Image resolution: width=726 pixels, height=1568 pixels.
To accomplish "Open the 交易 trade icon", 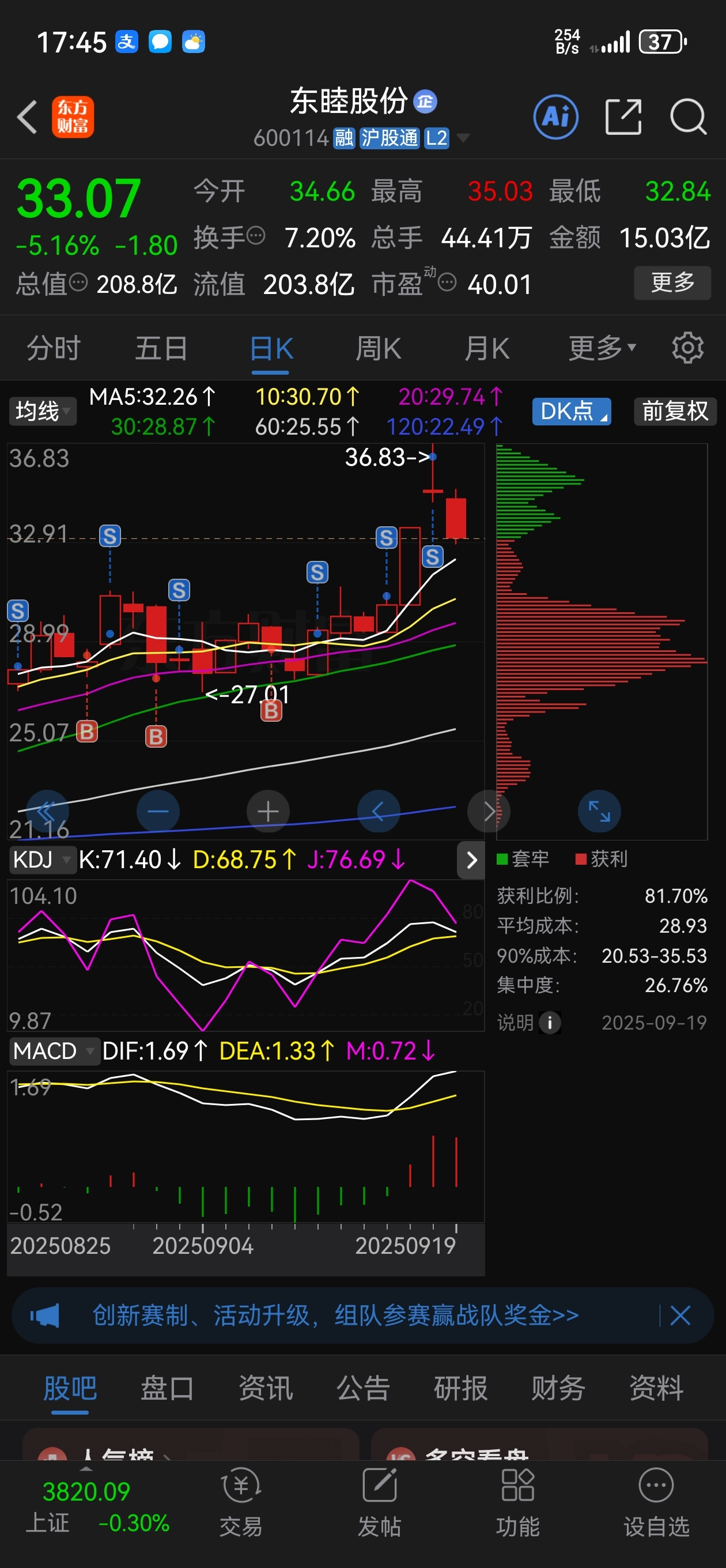I will click(241, 1502).
